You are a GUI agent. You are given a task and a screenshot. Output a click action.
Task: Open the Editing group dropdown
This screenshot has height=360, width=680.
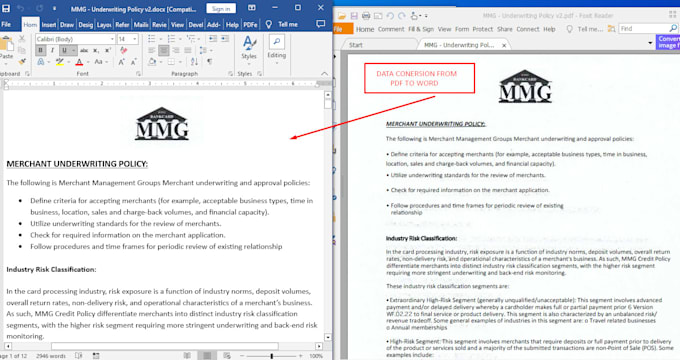point(276,49)
